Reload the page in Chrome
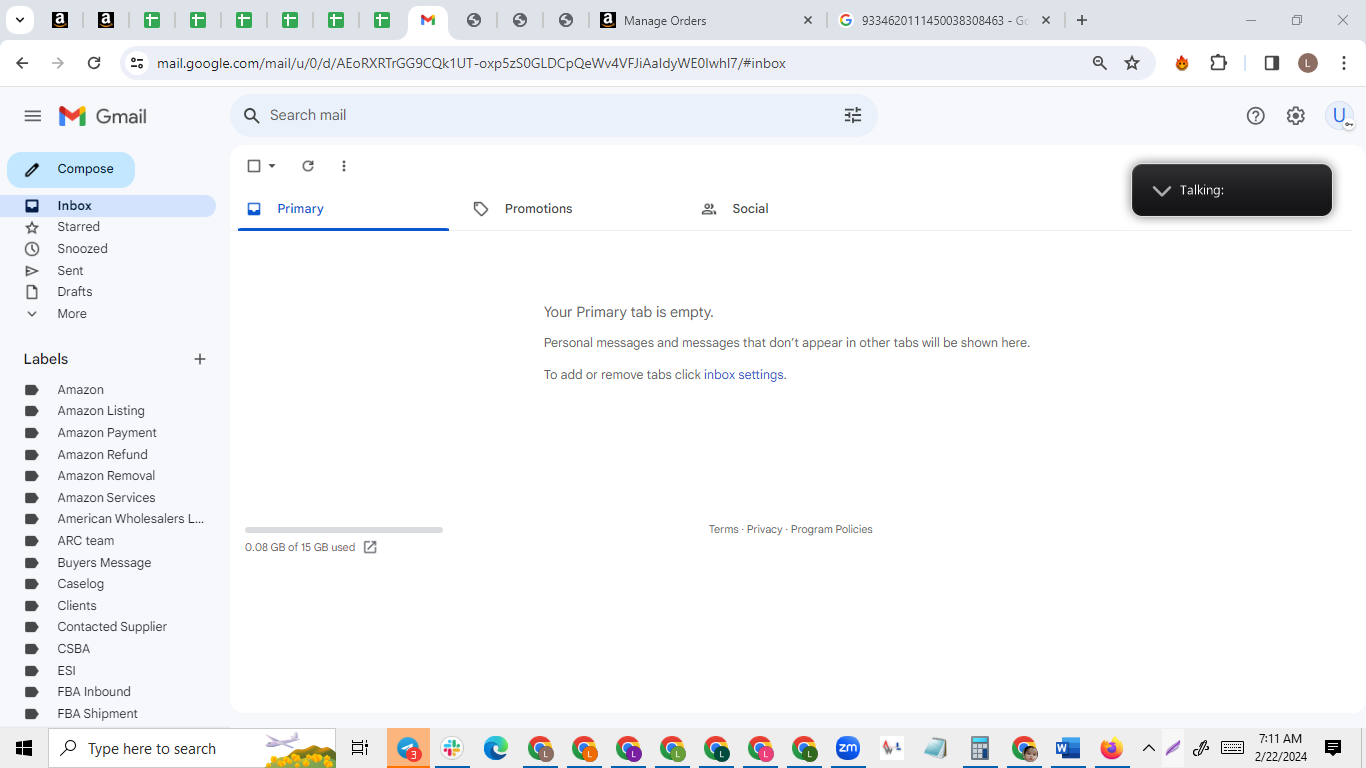The width and height of the screenshot is (1366, 768). pyautogui.click(x=94, y=63)
